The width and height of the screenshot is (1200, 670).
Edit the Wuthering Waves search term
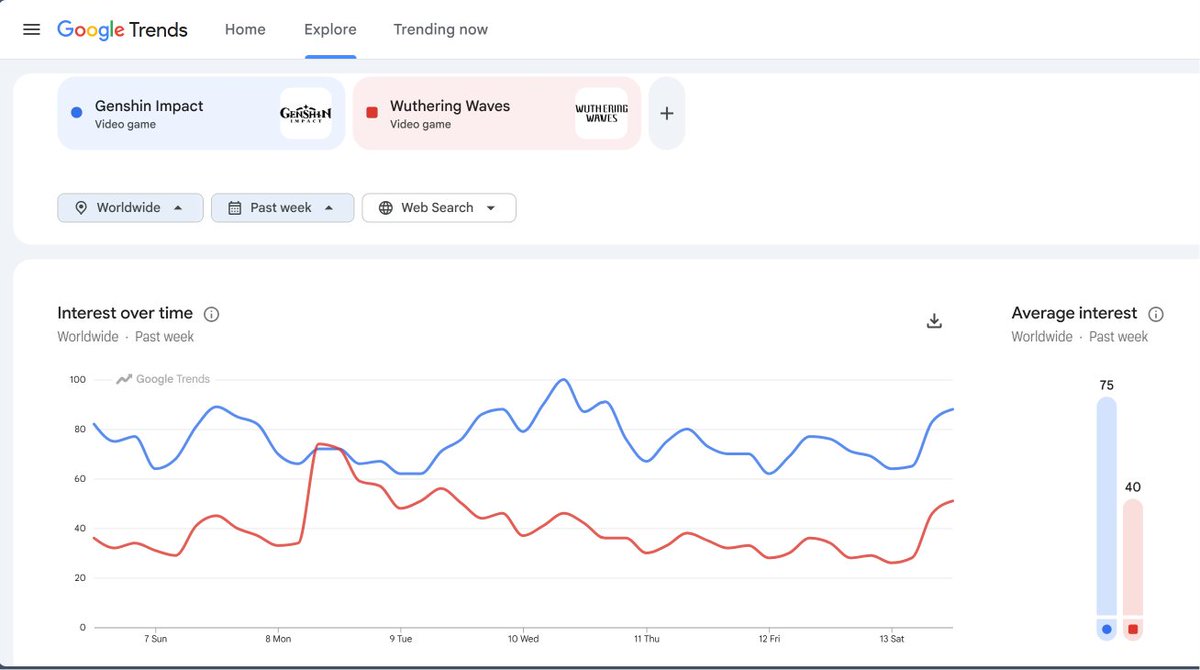(x=497, y=114)
